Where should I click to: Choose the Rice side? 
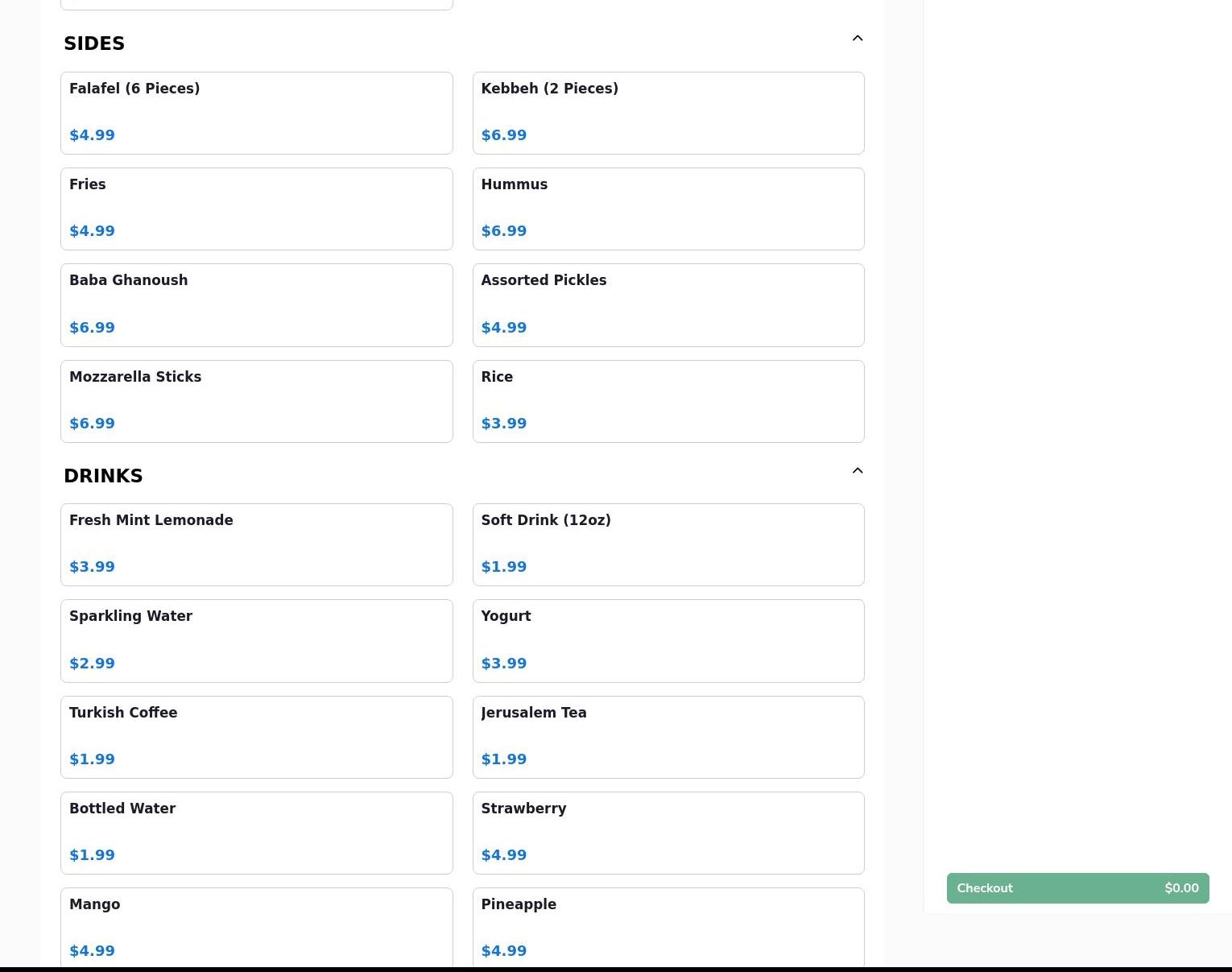668,401
